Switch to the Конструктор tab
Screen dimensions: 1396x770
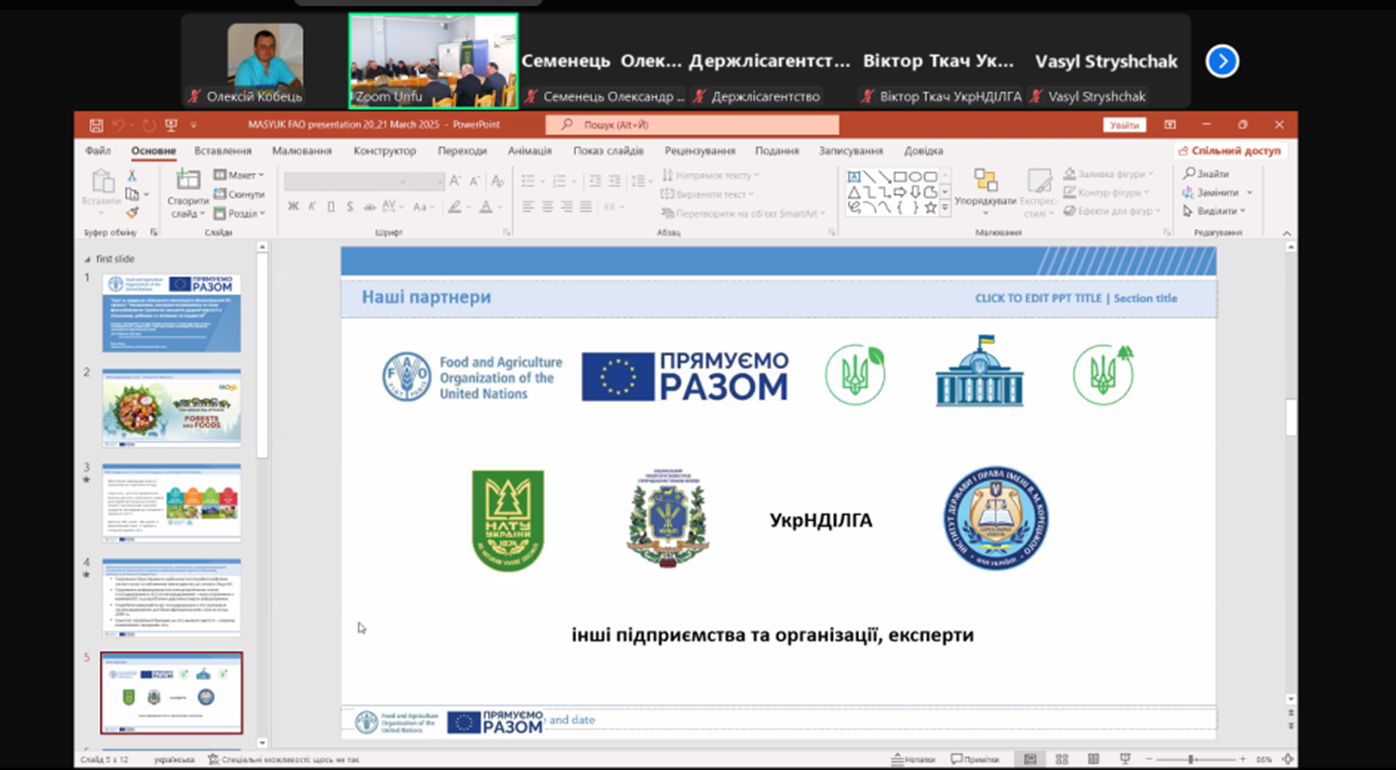pos(385,151)
